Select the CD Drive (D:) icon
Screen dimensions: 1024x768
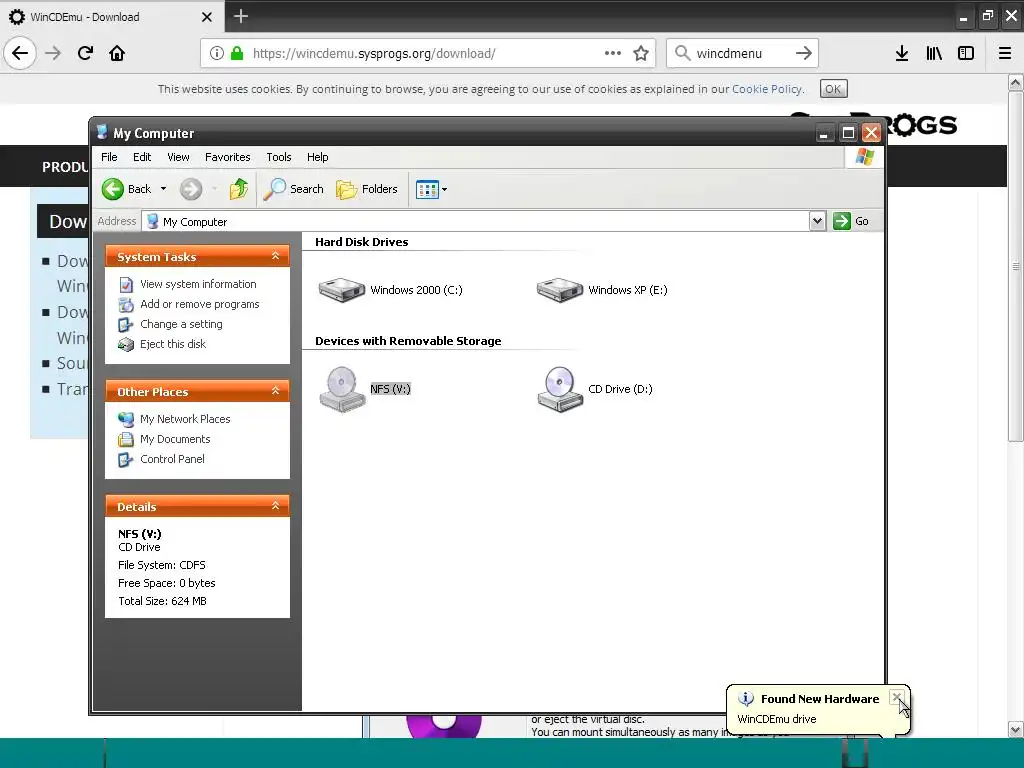click(x=560, y=389)
